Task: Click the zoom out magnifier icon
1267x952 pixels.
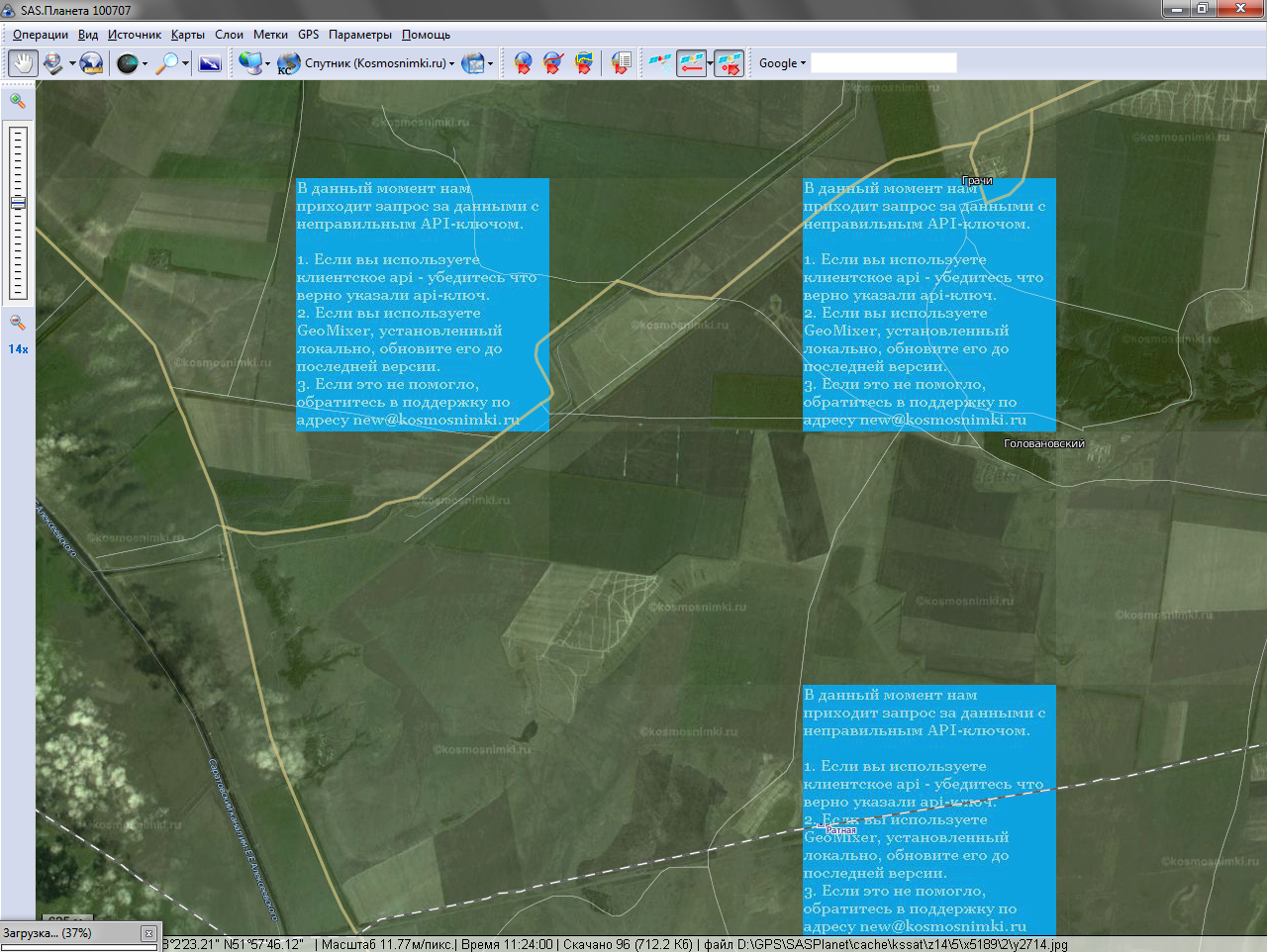Action: pyautogui.click(x=18, y=323)
